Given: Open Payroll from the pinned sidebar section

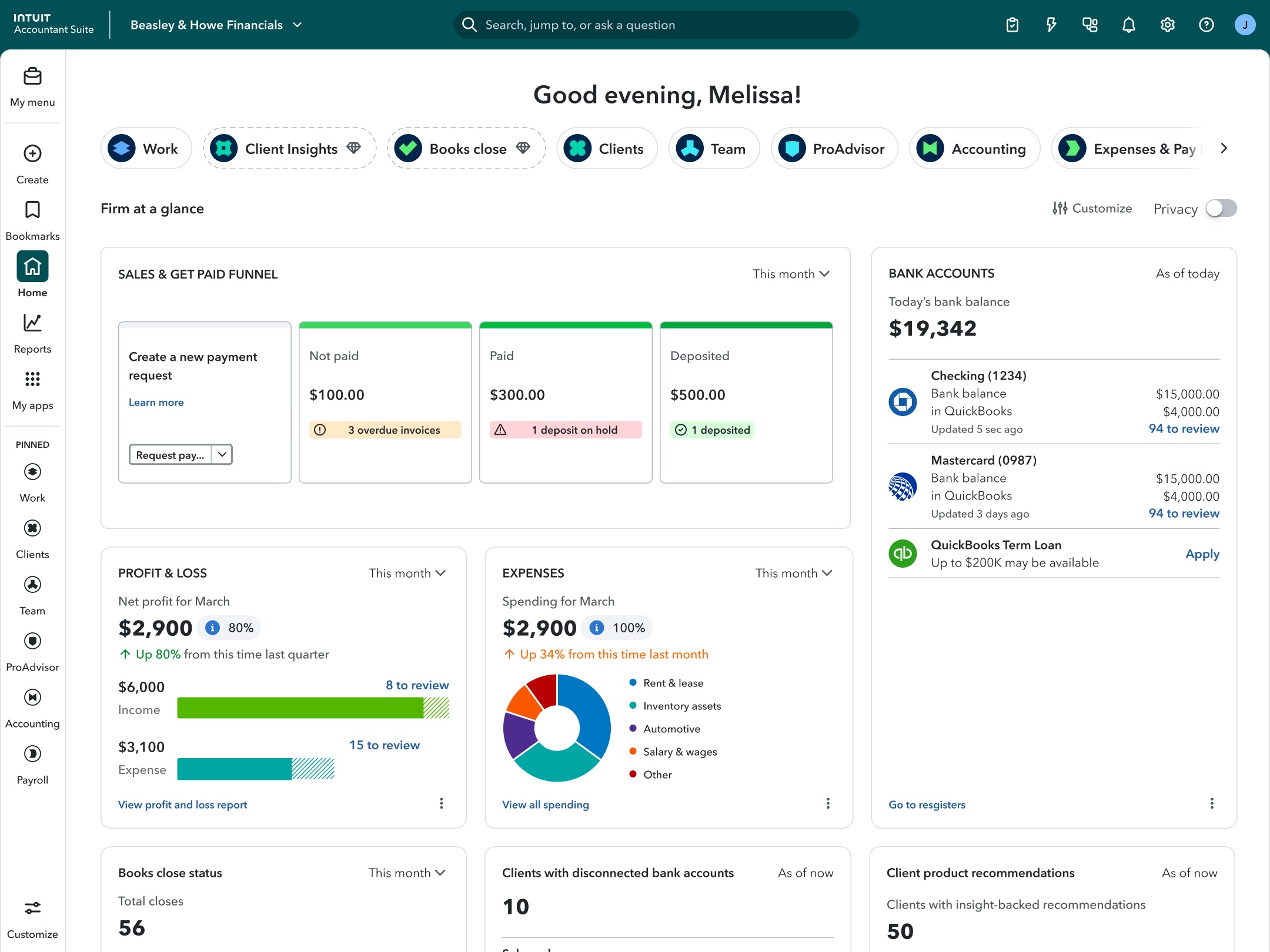Looking at the screenshot, I should coord(32,754).
